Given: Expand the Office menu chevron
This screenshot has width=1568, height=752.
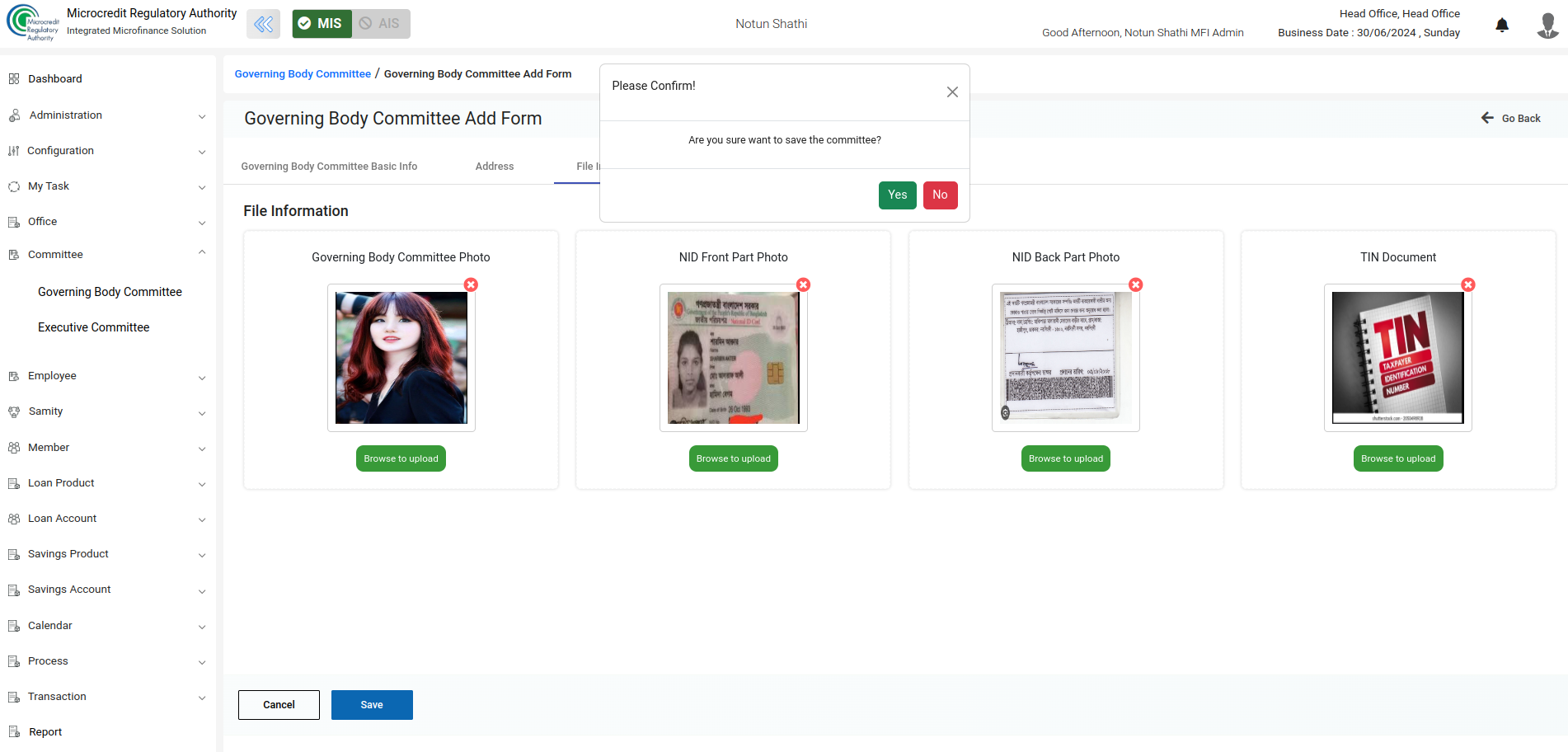Looking at the screenshot, I should (x=202, y=223).
